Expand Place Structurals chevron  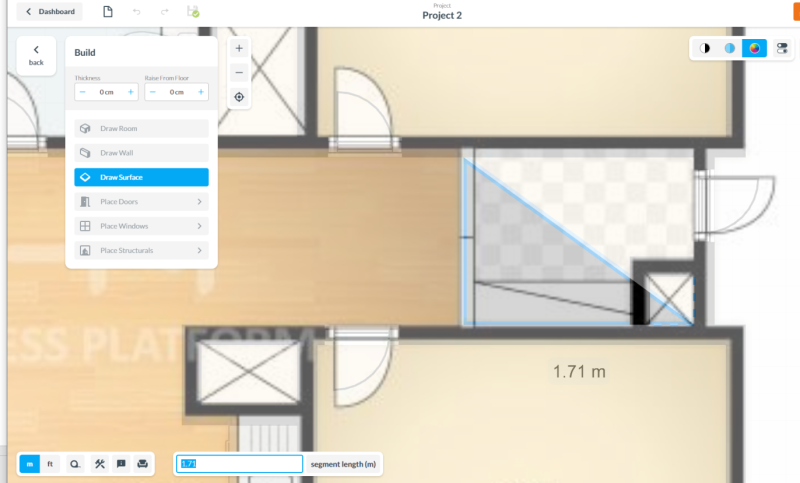199,250
